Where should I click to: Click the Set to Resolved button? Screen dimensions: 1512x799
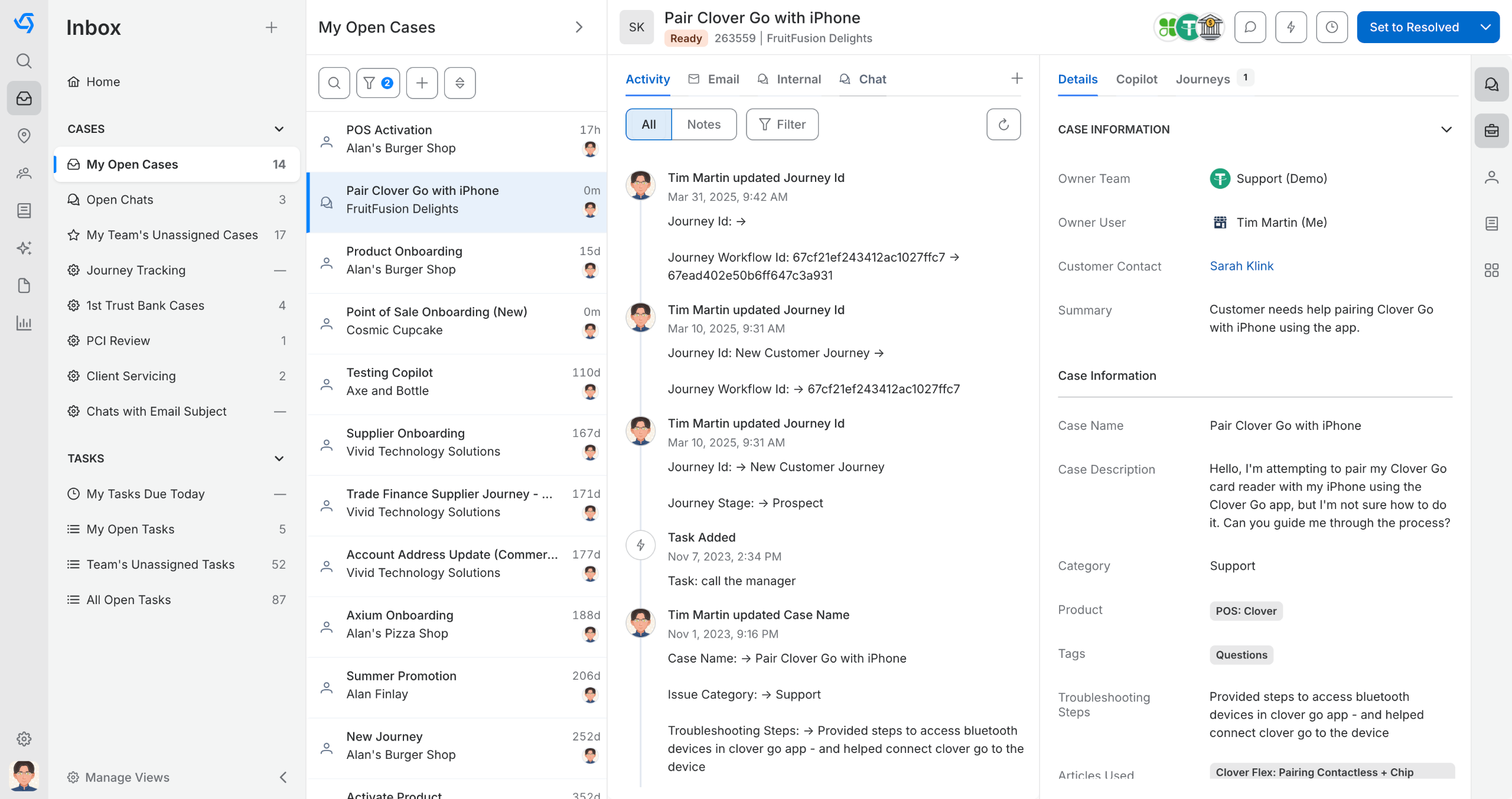click(1414, 27)
